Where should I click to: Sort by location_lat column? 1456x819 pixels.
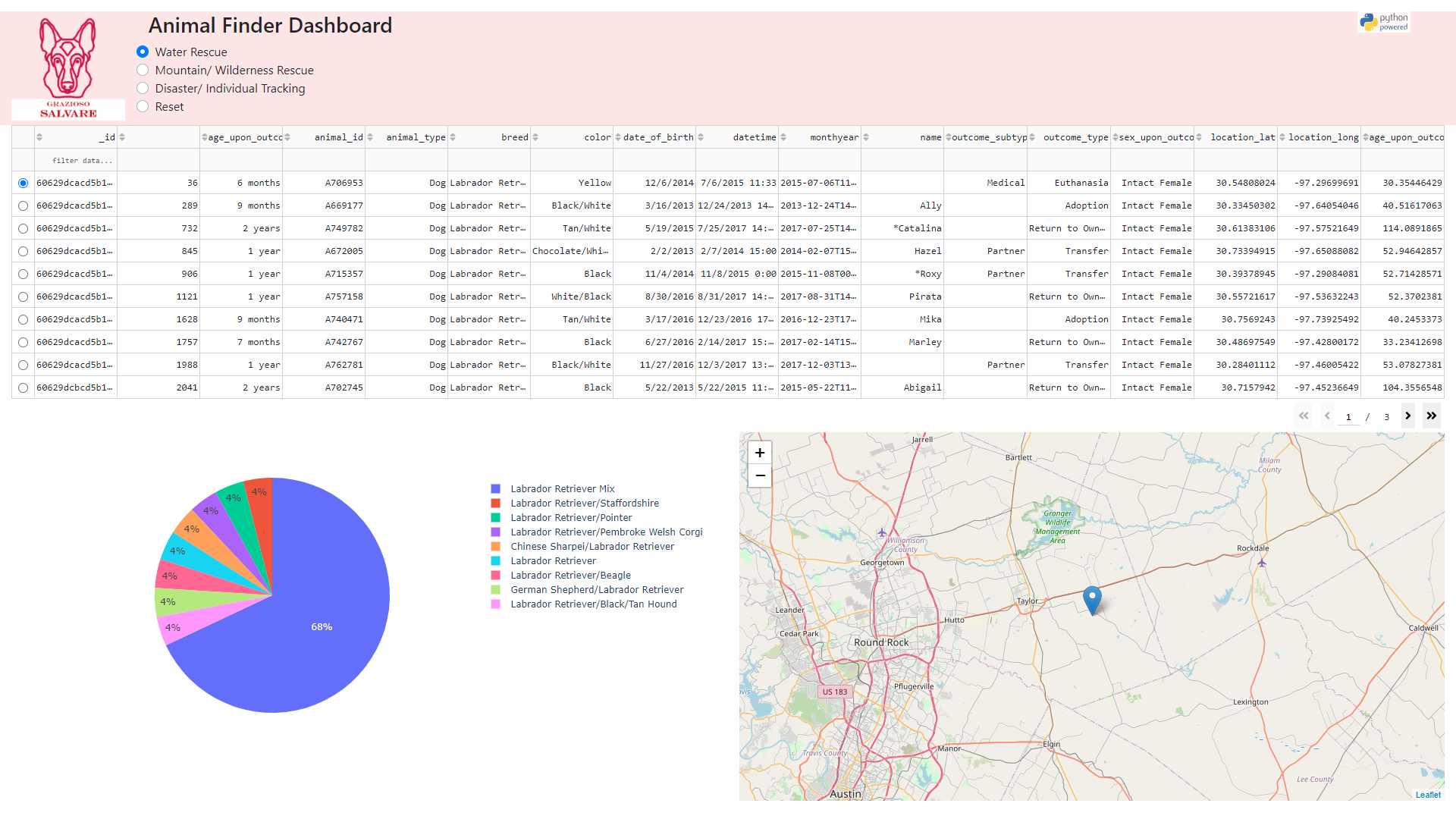pyautogui.click(x=1199, y=137)
